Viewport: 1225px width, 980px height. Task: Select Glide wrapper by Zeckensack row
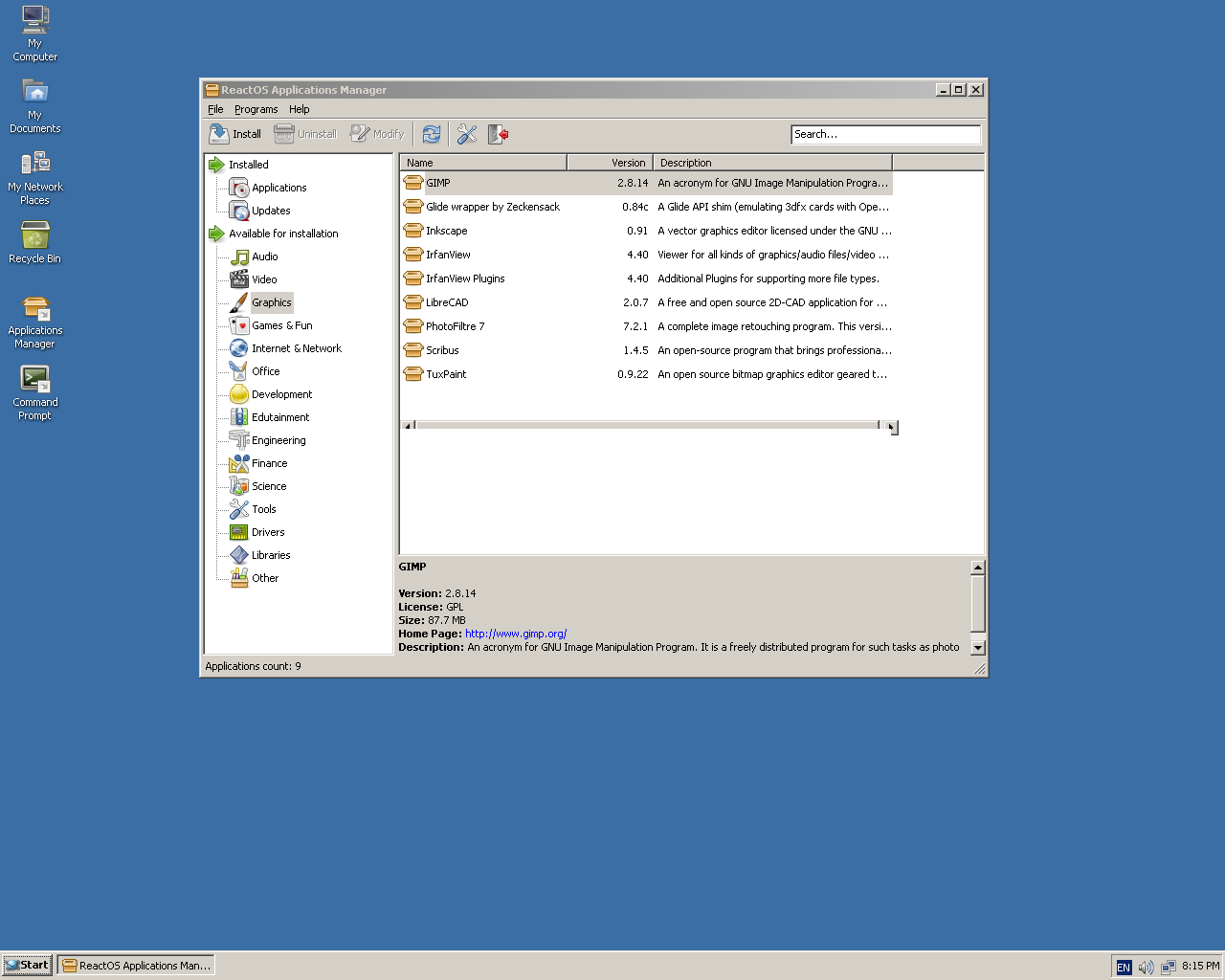click(x=647, y=207)
